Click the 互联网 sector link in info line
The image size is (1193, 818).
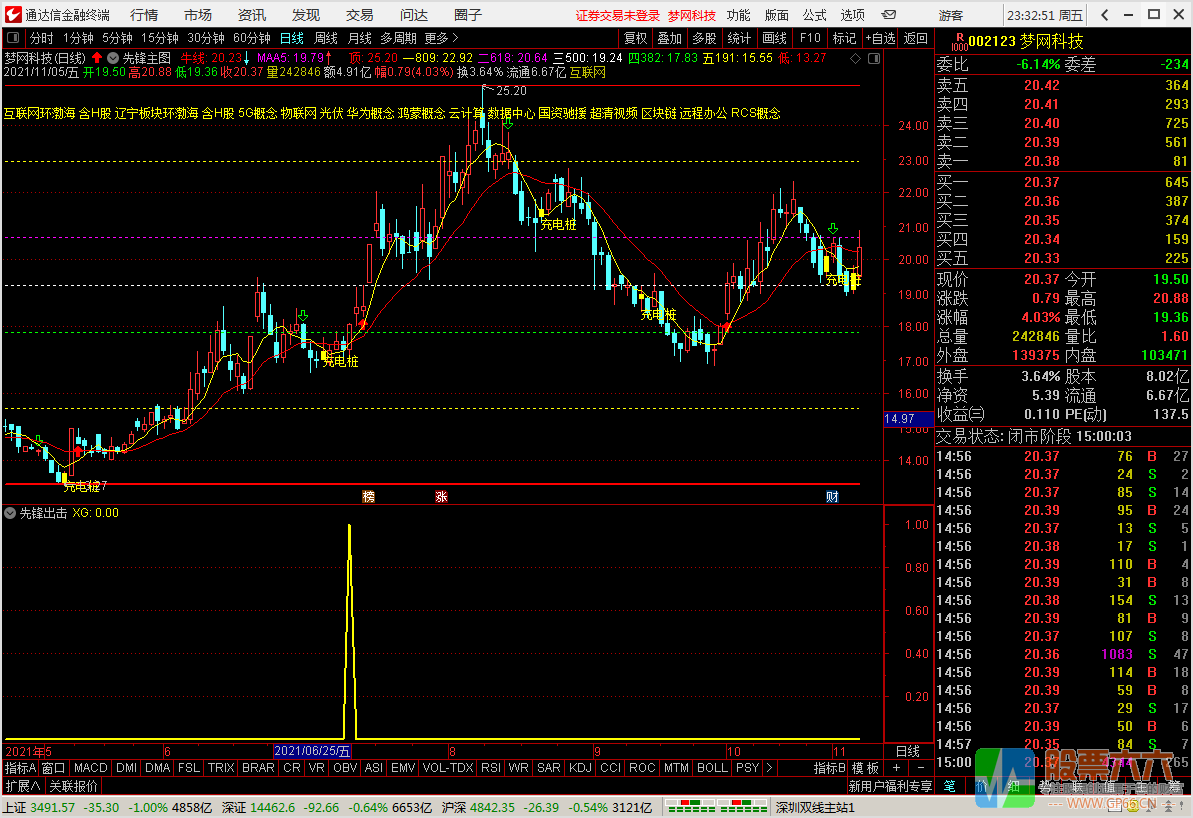(x=588, y=72)
